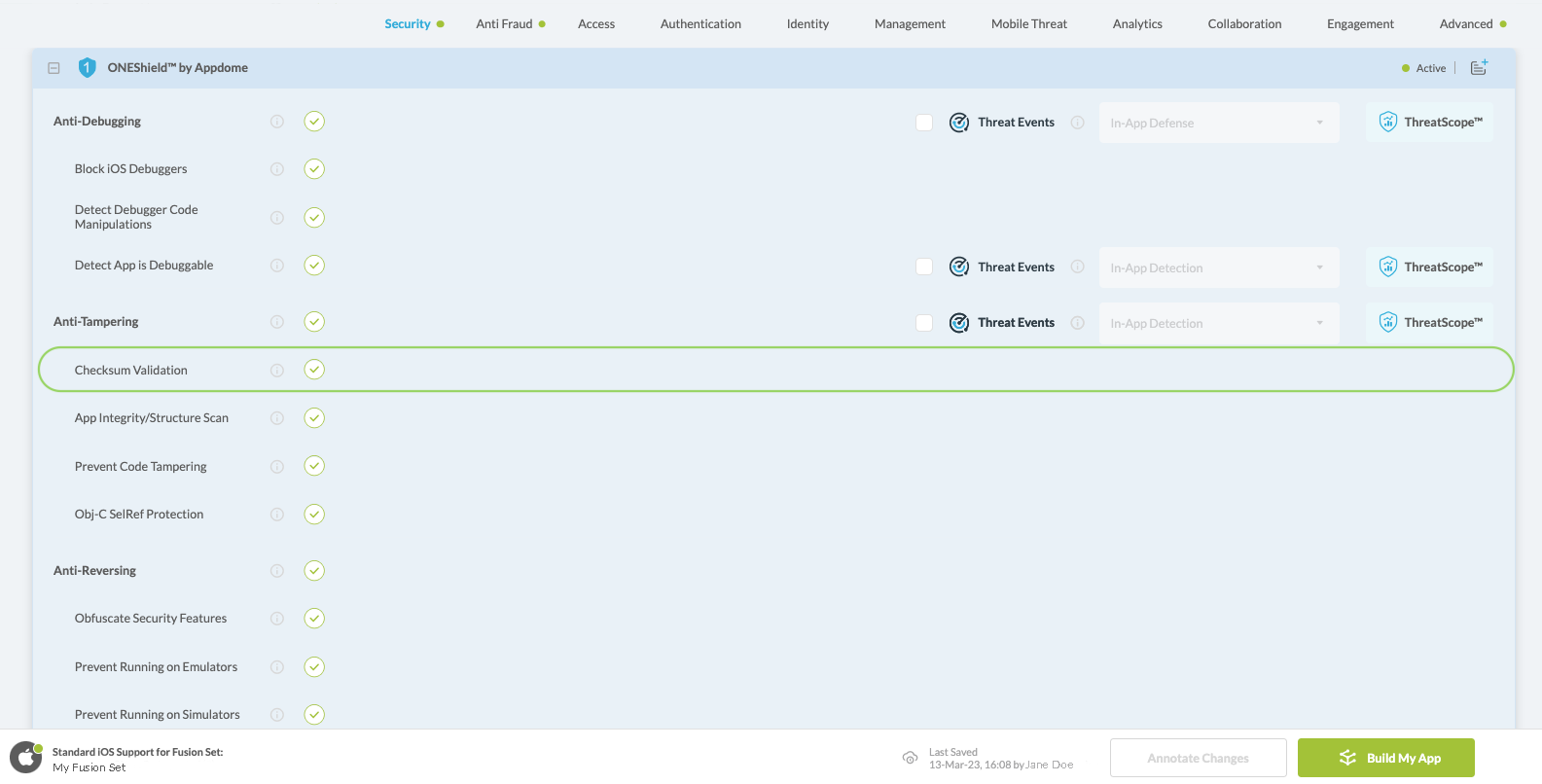
Task: Open the In-App Defense dropdown
Action: pos(1218,123)
